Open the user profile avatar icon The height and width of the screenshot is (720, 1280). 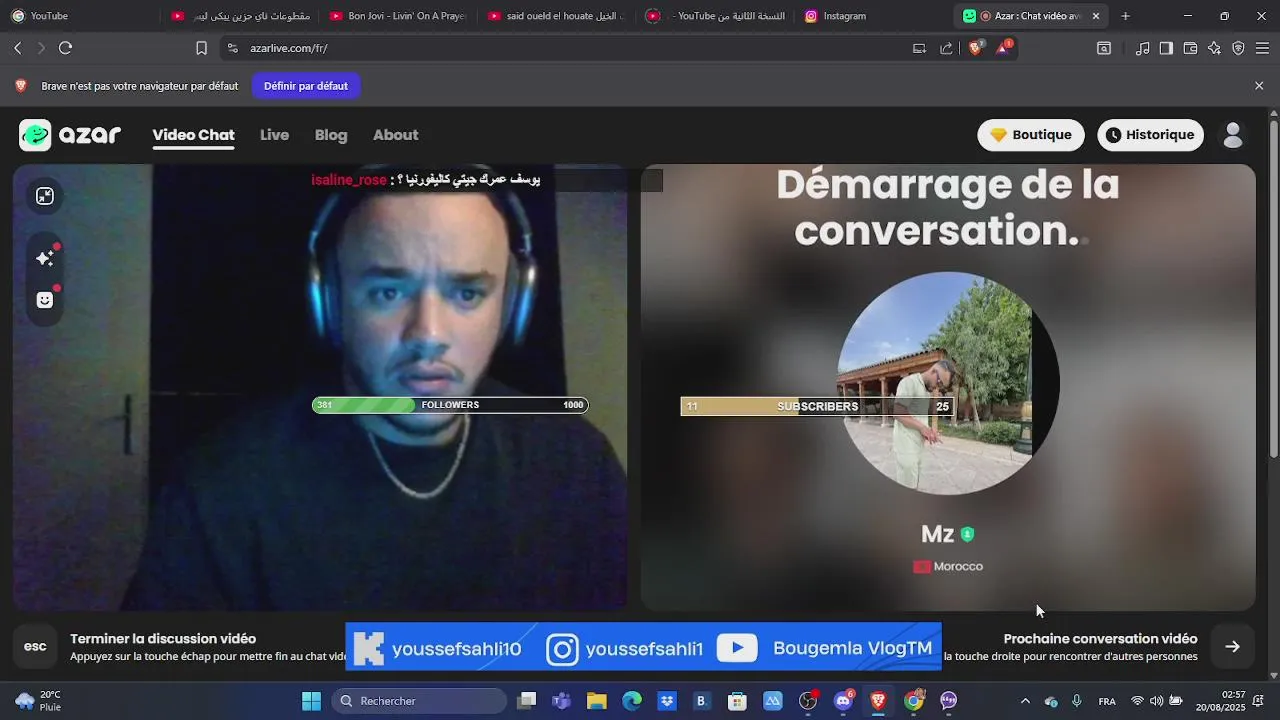(x=1233, y=135)
